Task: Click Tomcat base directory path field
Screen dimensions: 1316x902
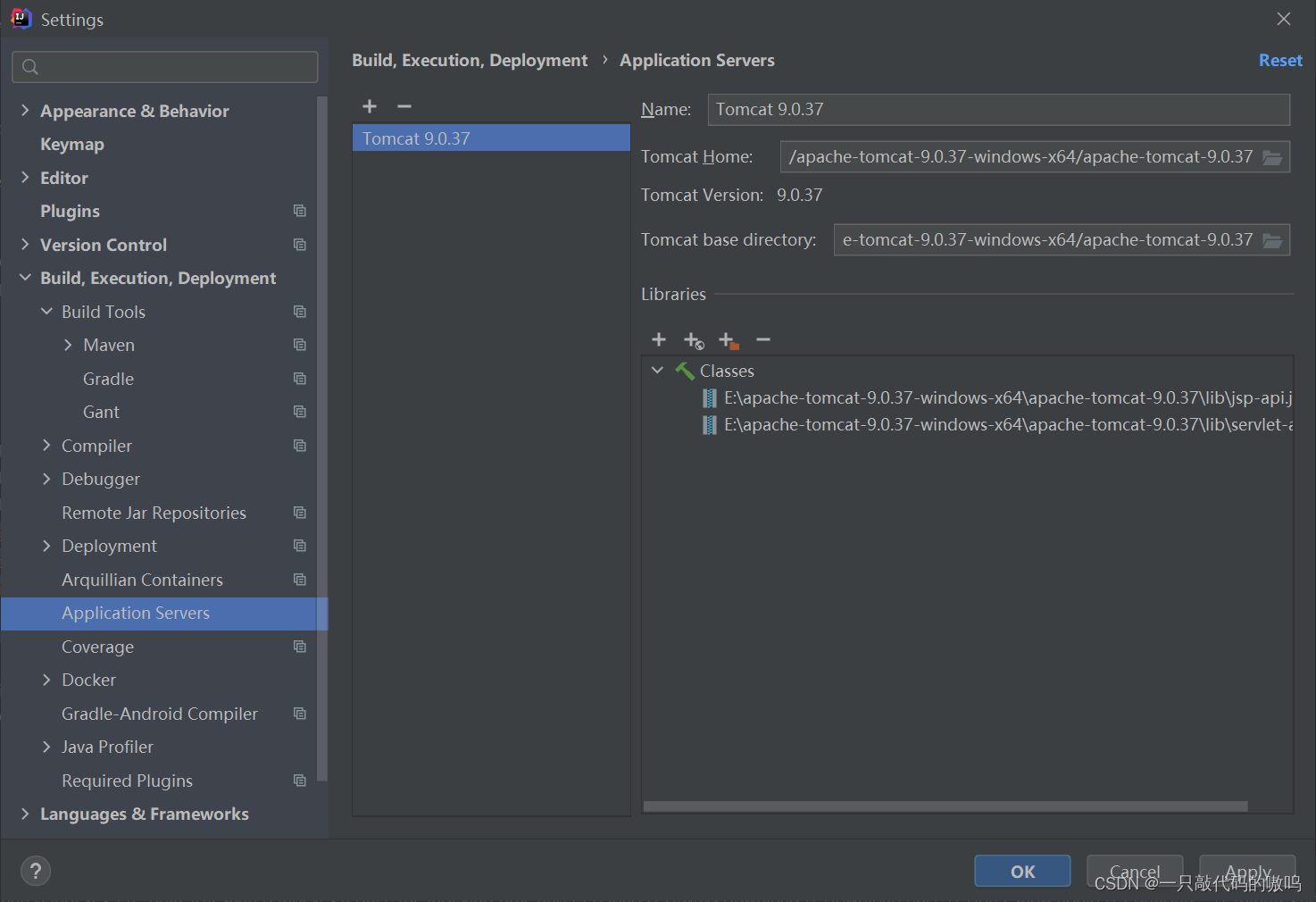Action: 1046,240
